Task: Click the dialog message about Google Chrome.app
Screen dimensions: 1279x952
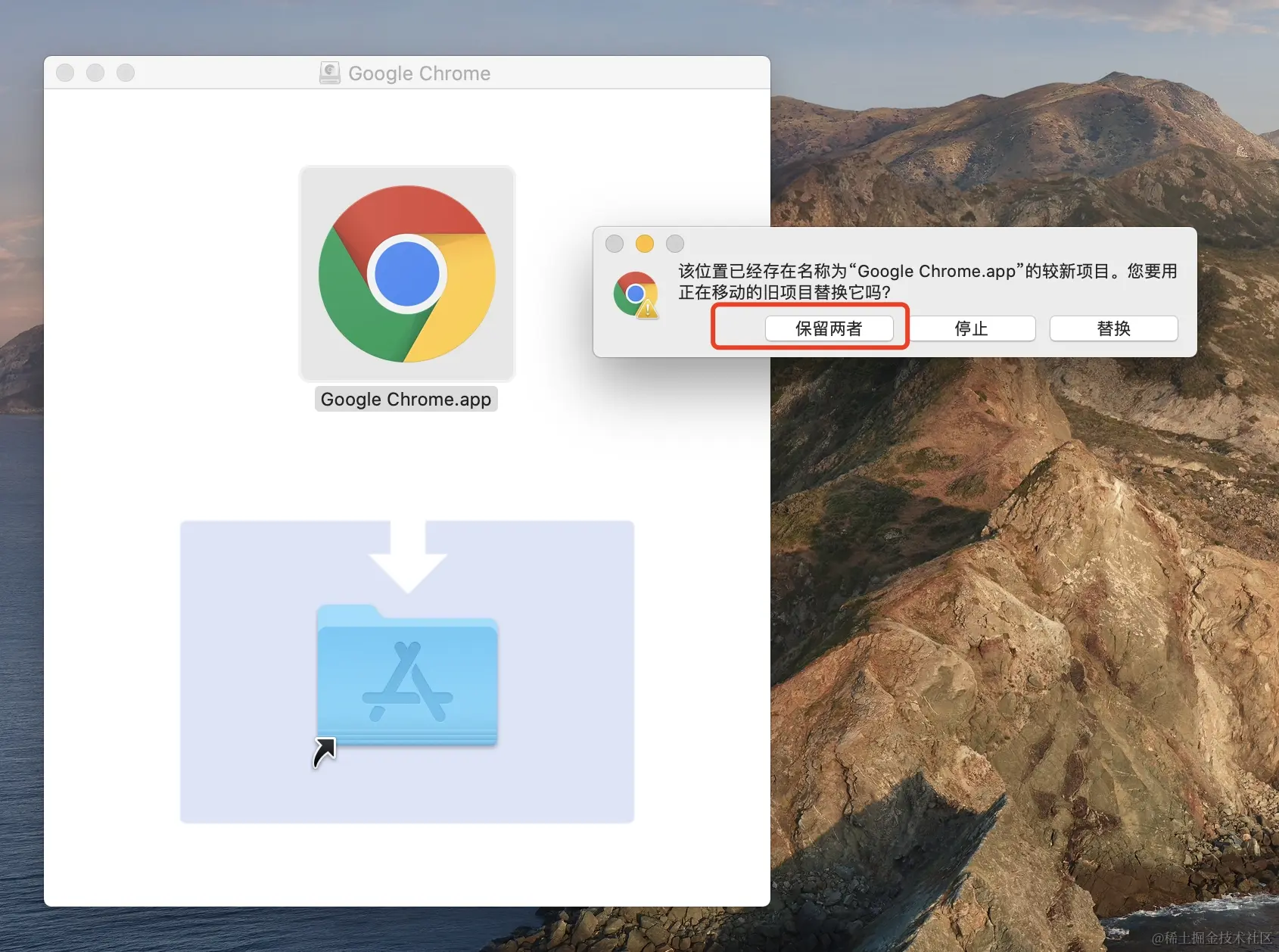Action: point(928,282)
